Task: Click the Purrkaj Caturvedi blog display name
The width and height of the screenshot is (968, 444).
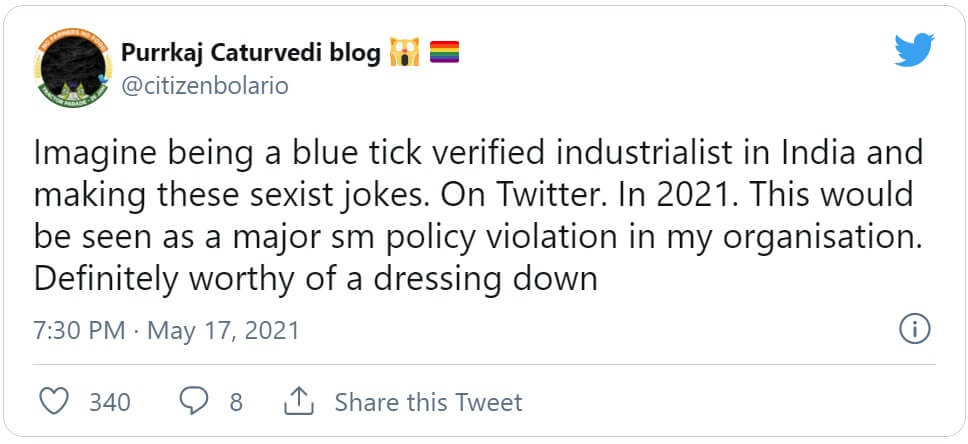Action: pyautogui.click(x=250, y=53)
